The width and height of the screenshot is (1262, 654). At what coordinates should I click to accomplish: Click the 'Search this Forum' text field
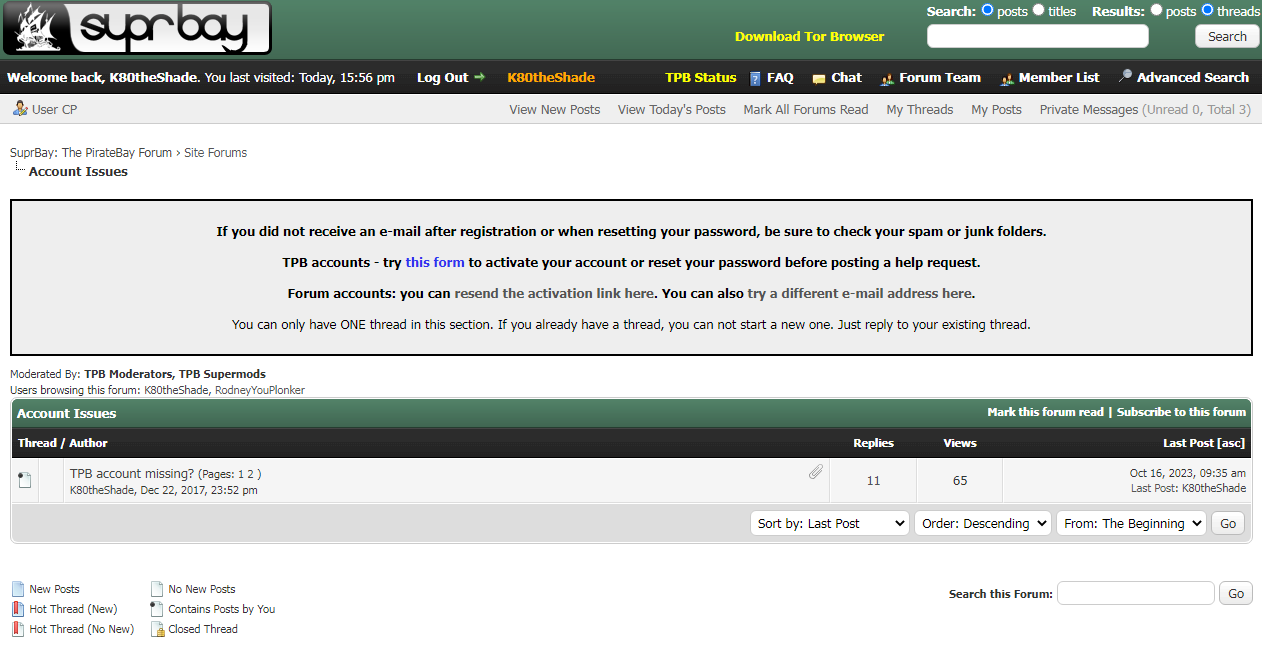click(1135, 593)
